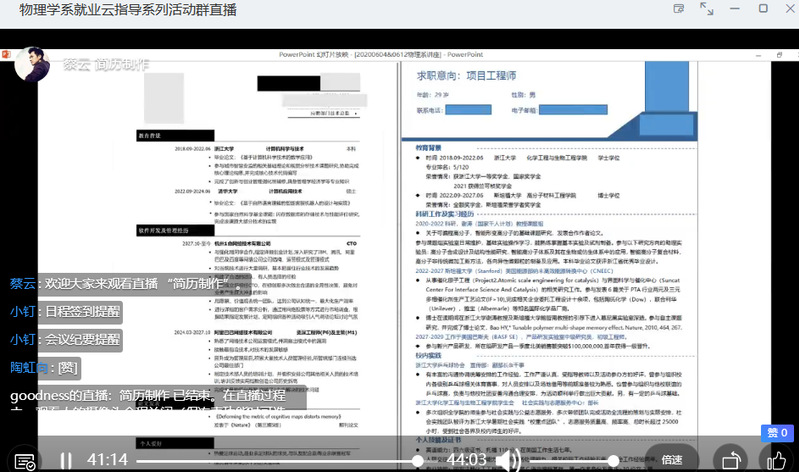Click the volume slider knob
This screenshot has height=472, width=799.
point(612,461)
